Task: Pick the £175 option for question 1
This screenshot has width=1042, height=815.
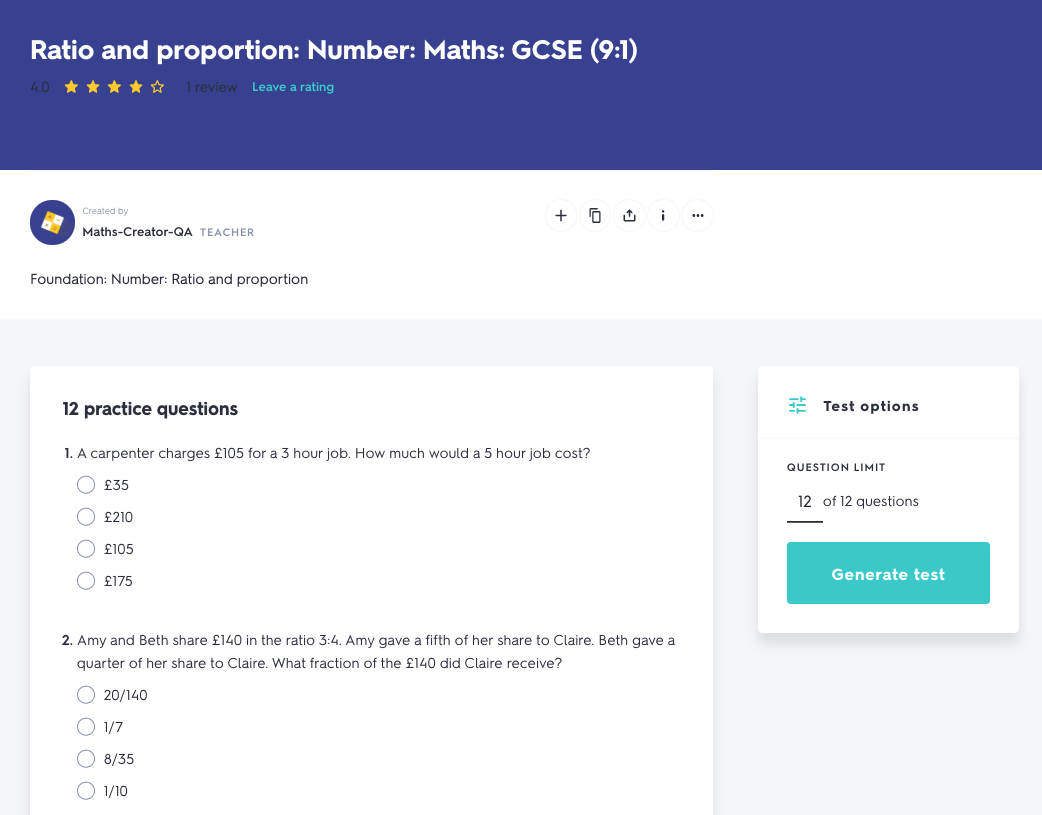Action: click(86, 580)
